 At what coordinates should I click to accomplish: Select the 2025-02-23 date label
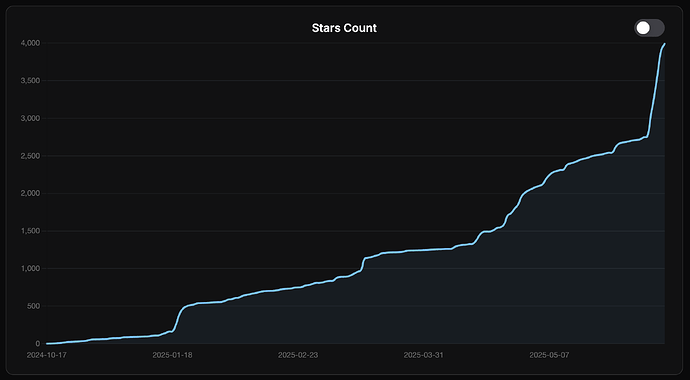298,355
